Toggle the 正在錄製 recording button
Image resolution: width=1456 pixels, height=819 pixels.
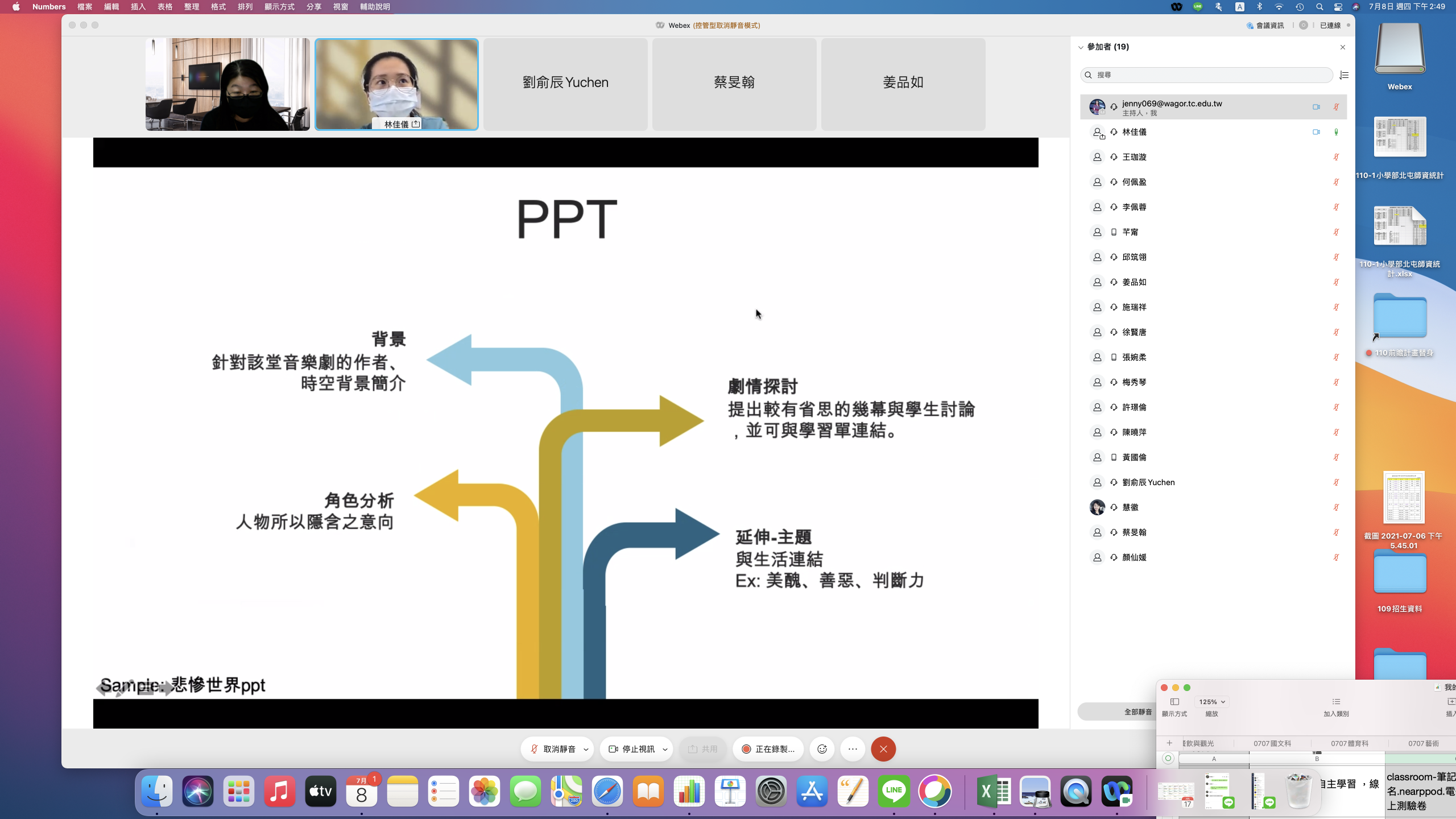pos(768,749)
